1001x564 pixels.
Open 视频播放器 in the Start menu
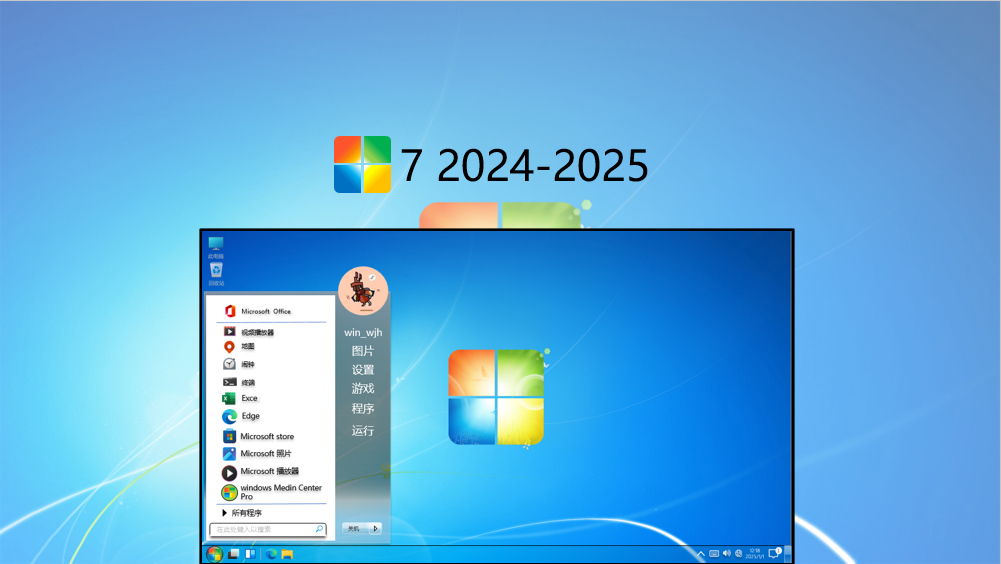pos(249,332)
